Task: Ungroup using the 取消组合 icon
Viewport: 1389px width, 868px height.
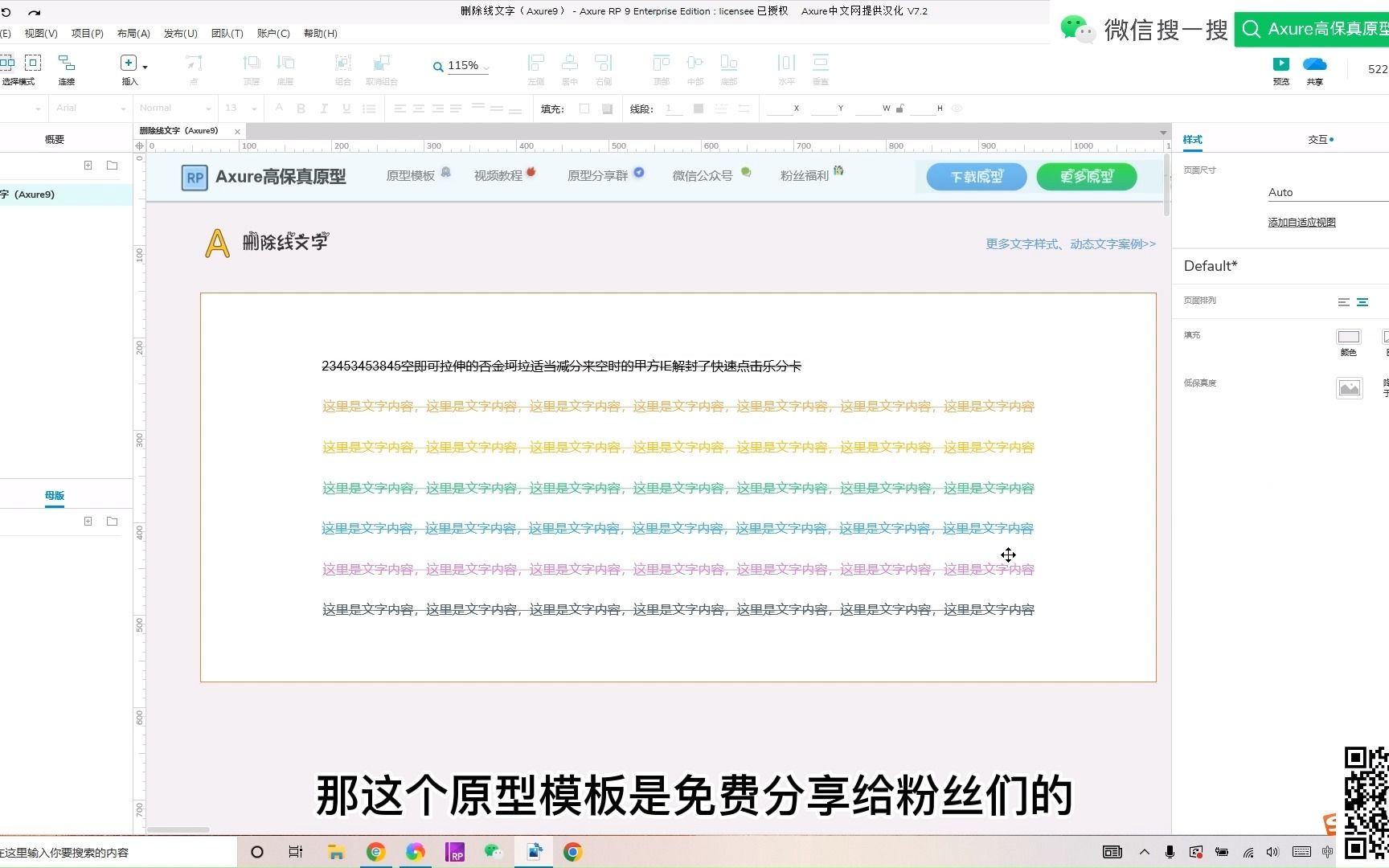Action: (381, 64)
